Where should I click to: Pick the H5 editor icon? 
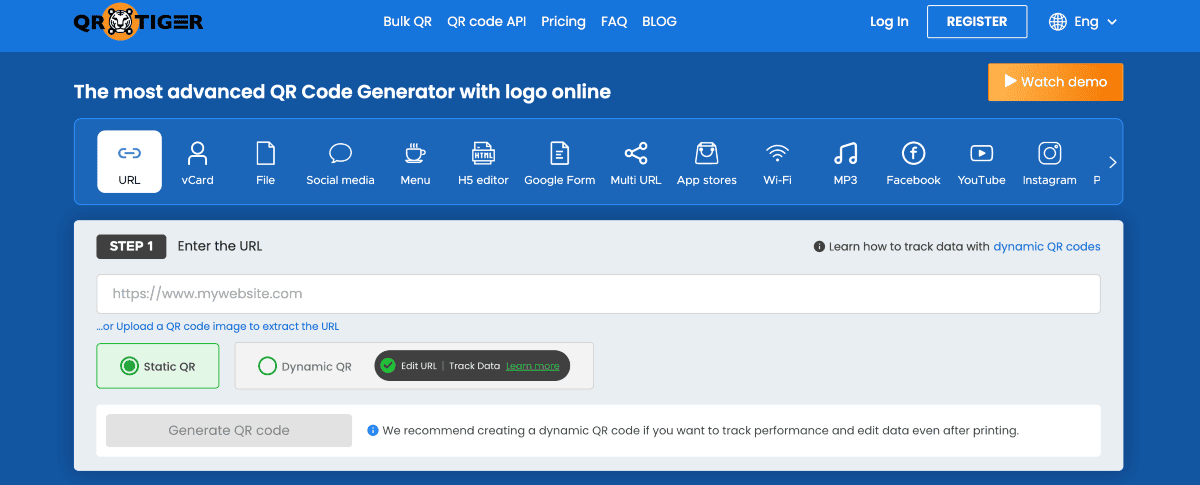pyautogui.click(x=483, y=154)
